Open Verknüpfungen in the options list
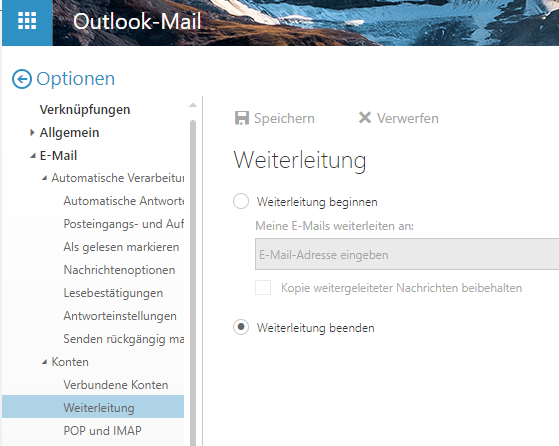The height and width of the screenshot is (446, 559). (x=85, y=110)
